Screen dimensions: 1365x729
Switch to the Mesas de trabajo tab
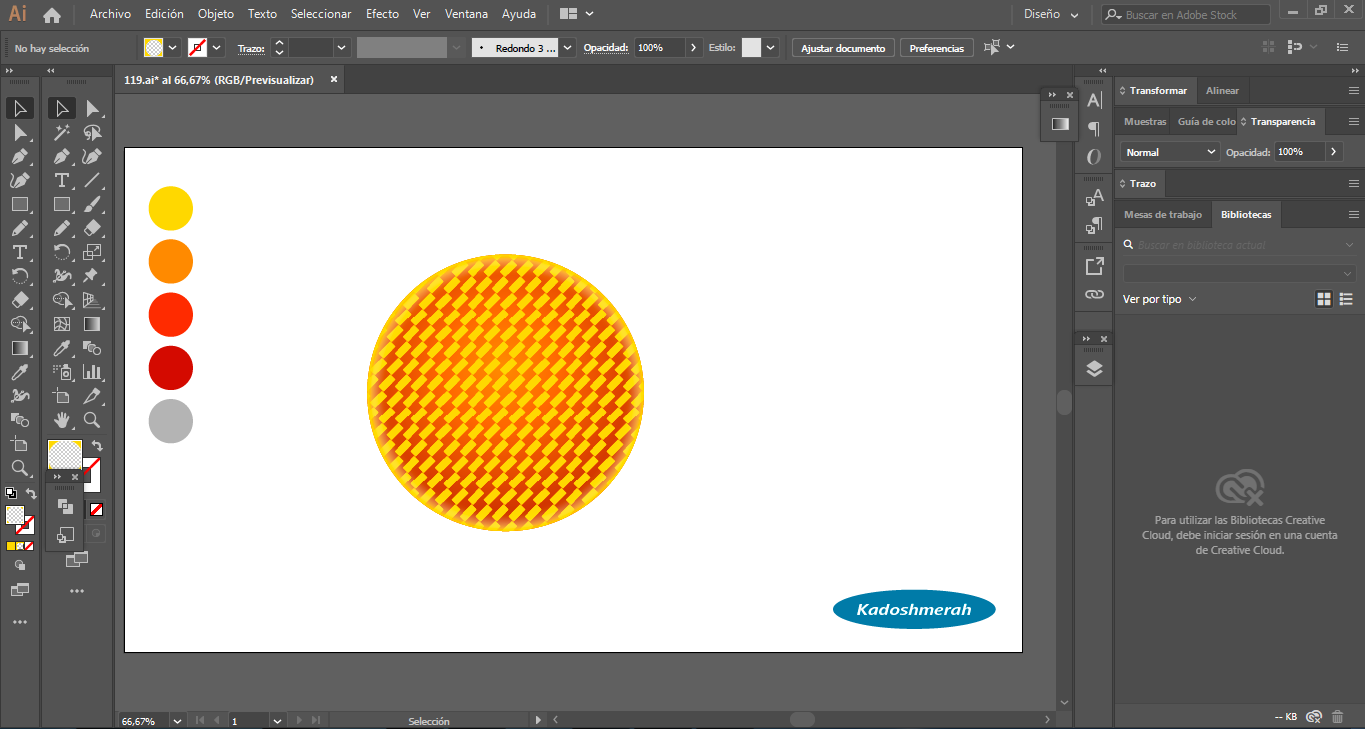1162,215
